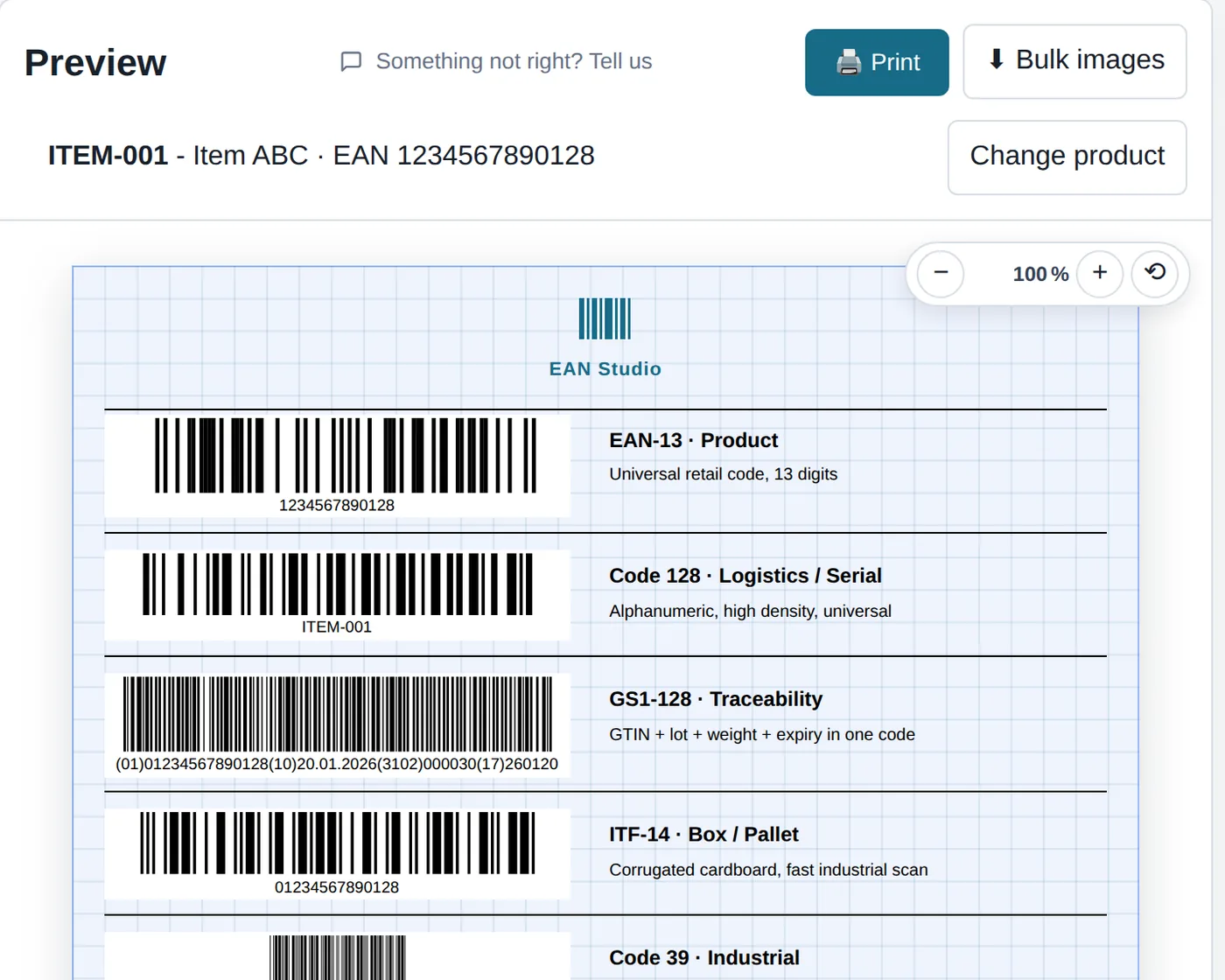Click the download arrow icon in Bulk images
The width and height of the screenshot is (1225, 980).
(x=996, y=59)
